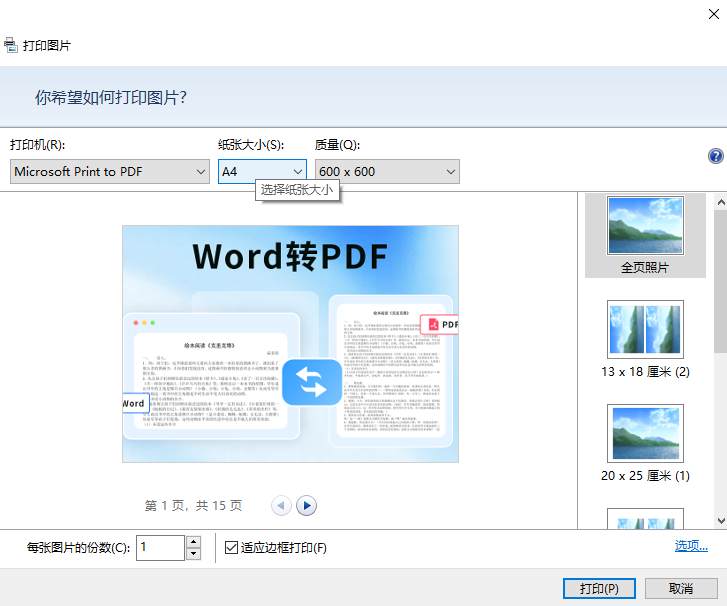
Task: Go to the previous page with the left arrow
Action: (281, 505)
